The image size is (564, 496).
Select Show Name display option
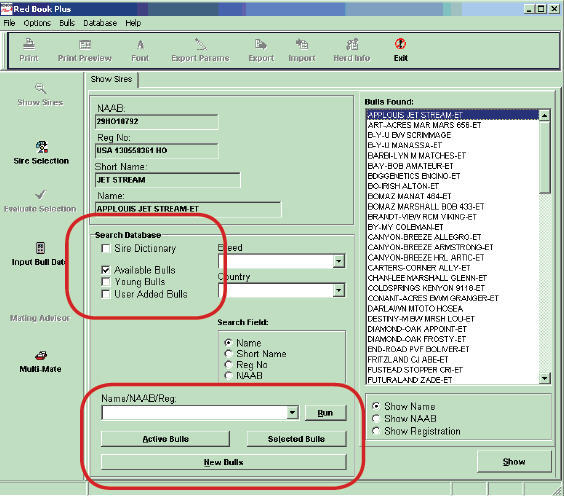376,406
